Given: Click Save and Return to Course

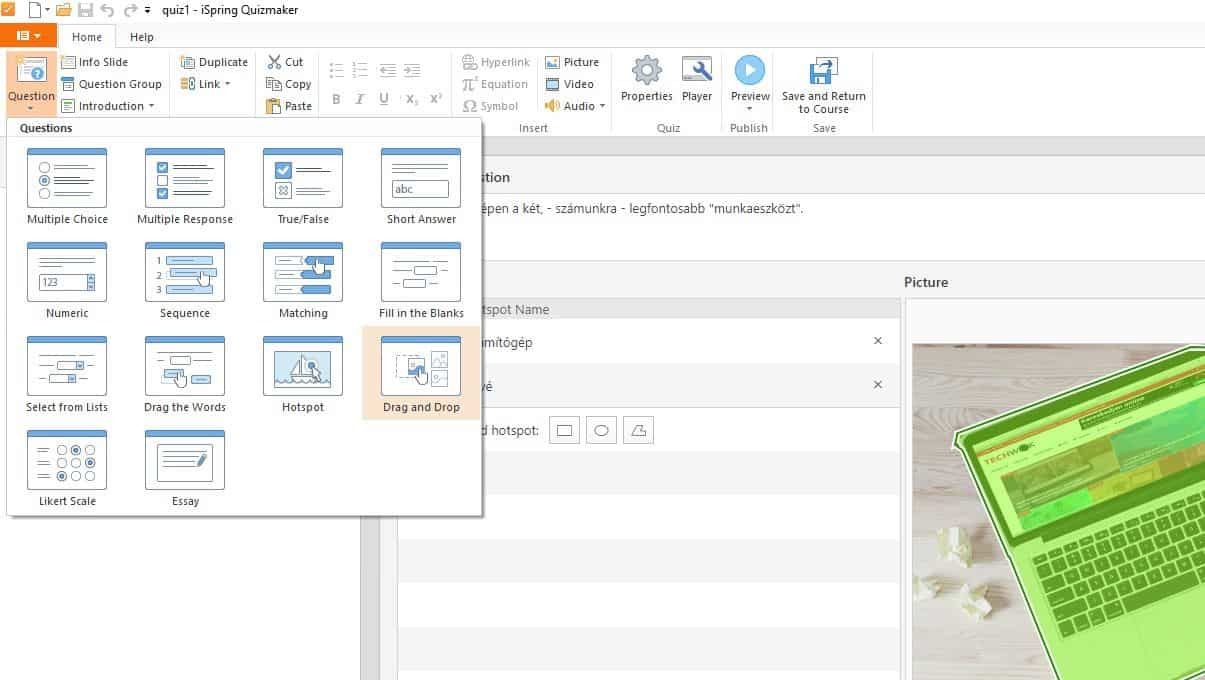Looking at the screenshot, I should click(x=824, y=84).
